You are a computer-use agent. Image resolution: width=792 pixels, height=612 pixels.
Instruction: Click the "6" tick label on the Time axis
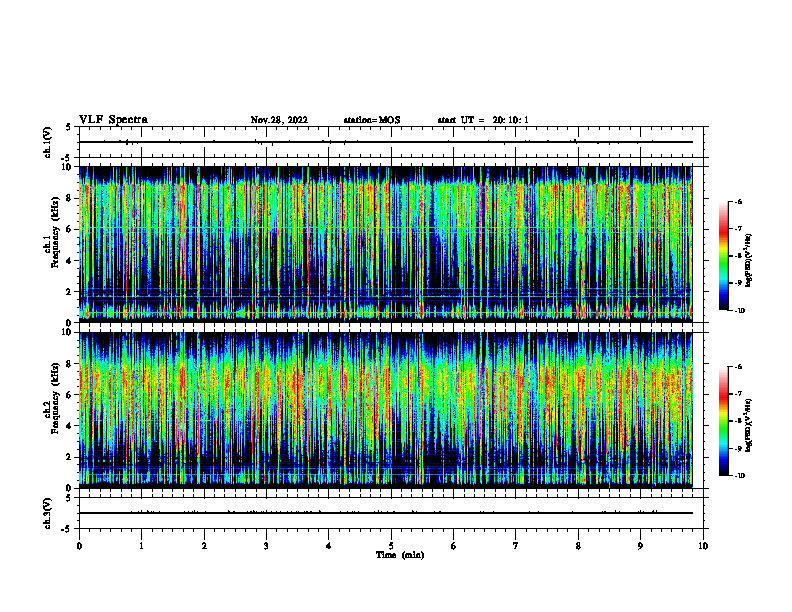tap(454, 546)
